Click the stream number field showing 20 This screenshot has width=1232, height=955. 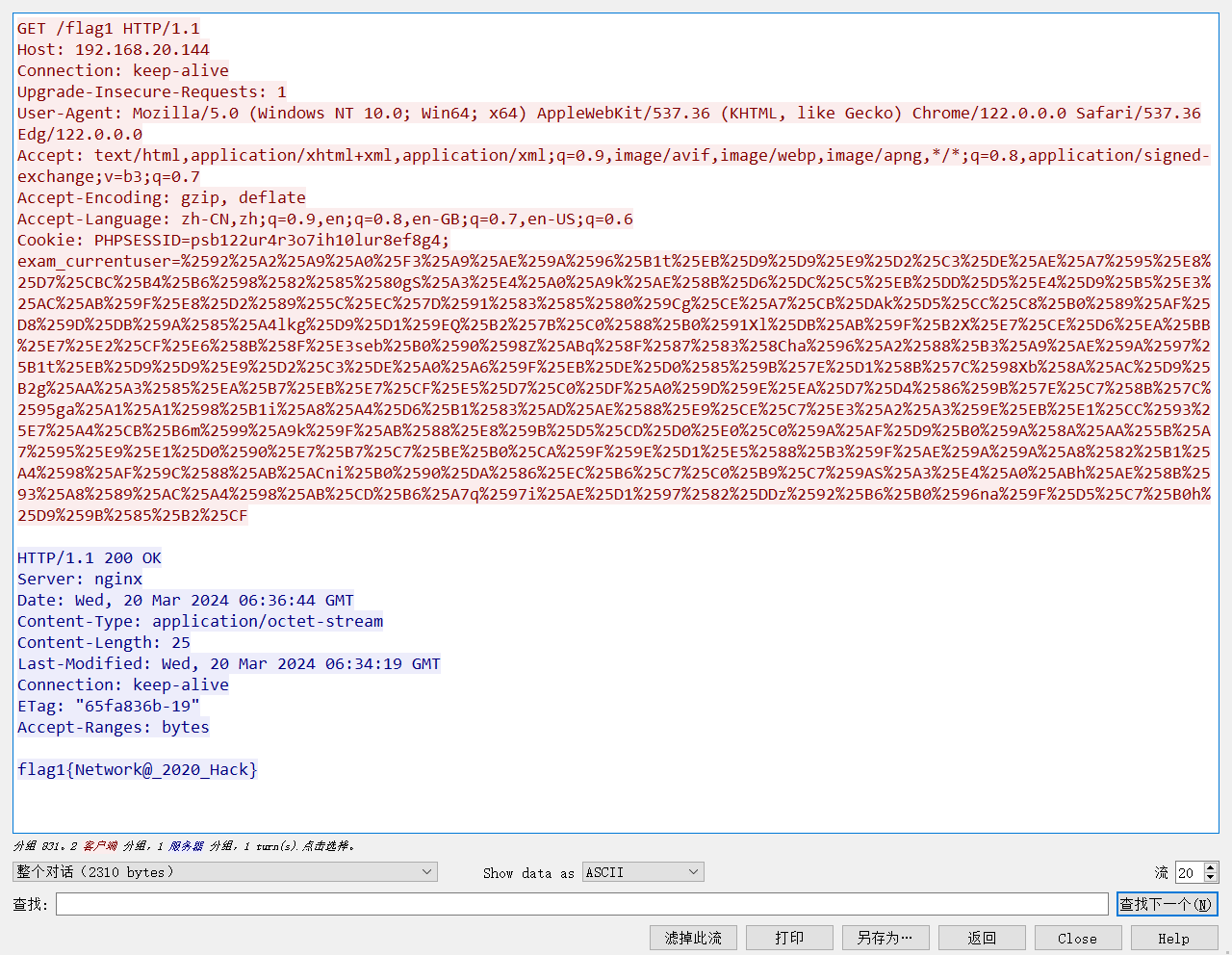coord(1189,873)
